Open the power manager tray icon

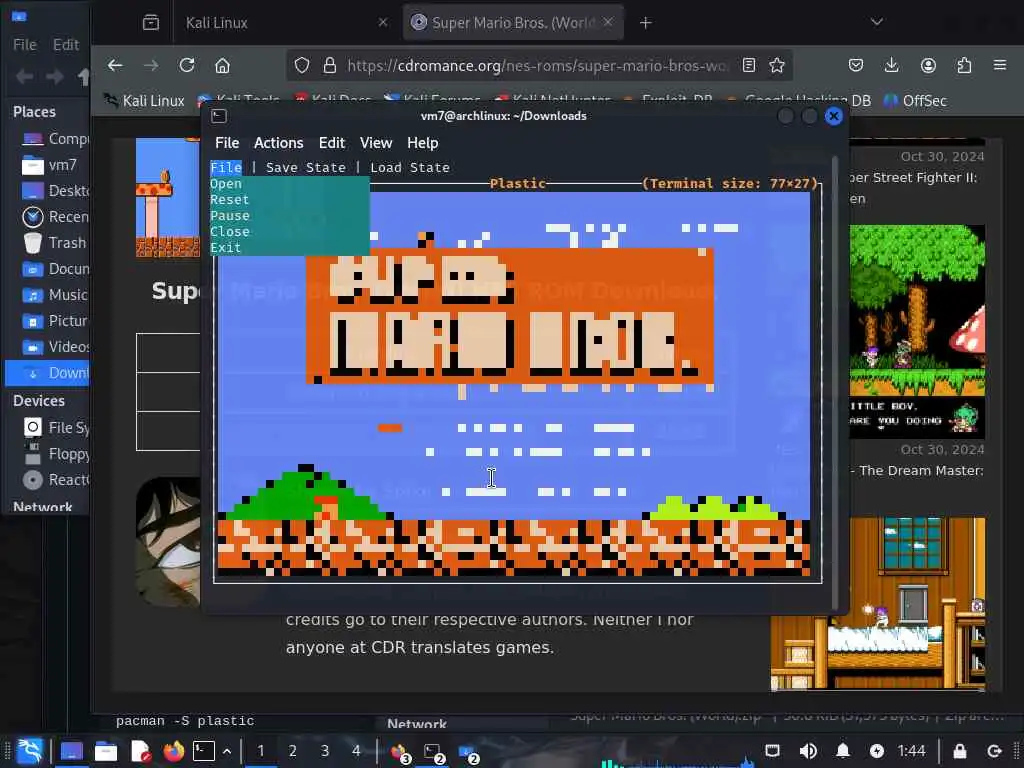click(x=876, y=751)
